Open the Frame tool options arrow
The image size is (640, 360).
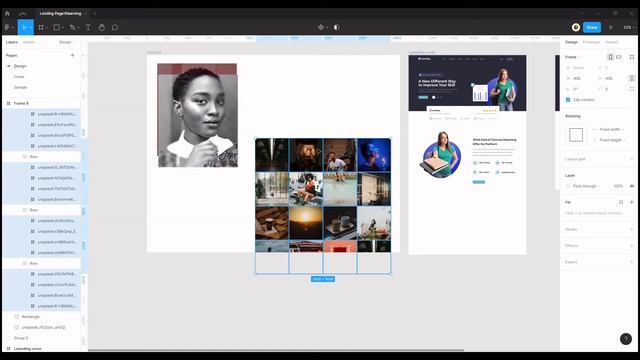(x=47, y=28)
